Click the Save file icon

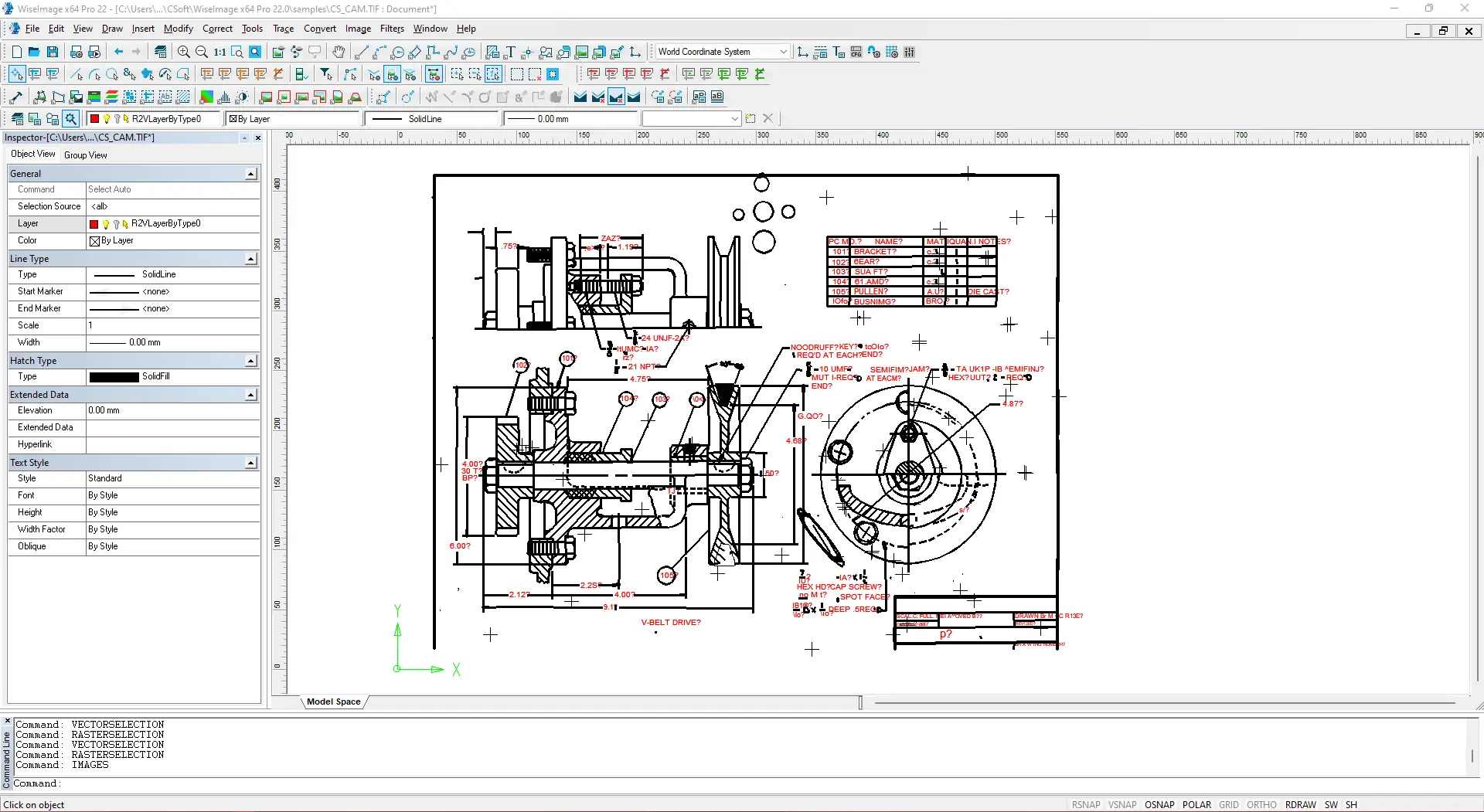tap(53, 52)
